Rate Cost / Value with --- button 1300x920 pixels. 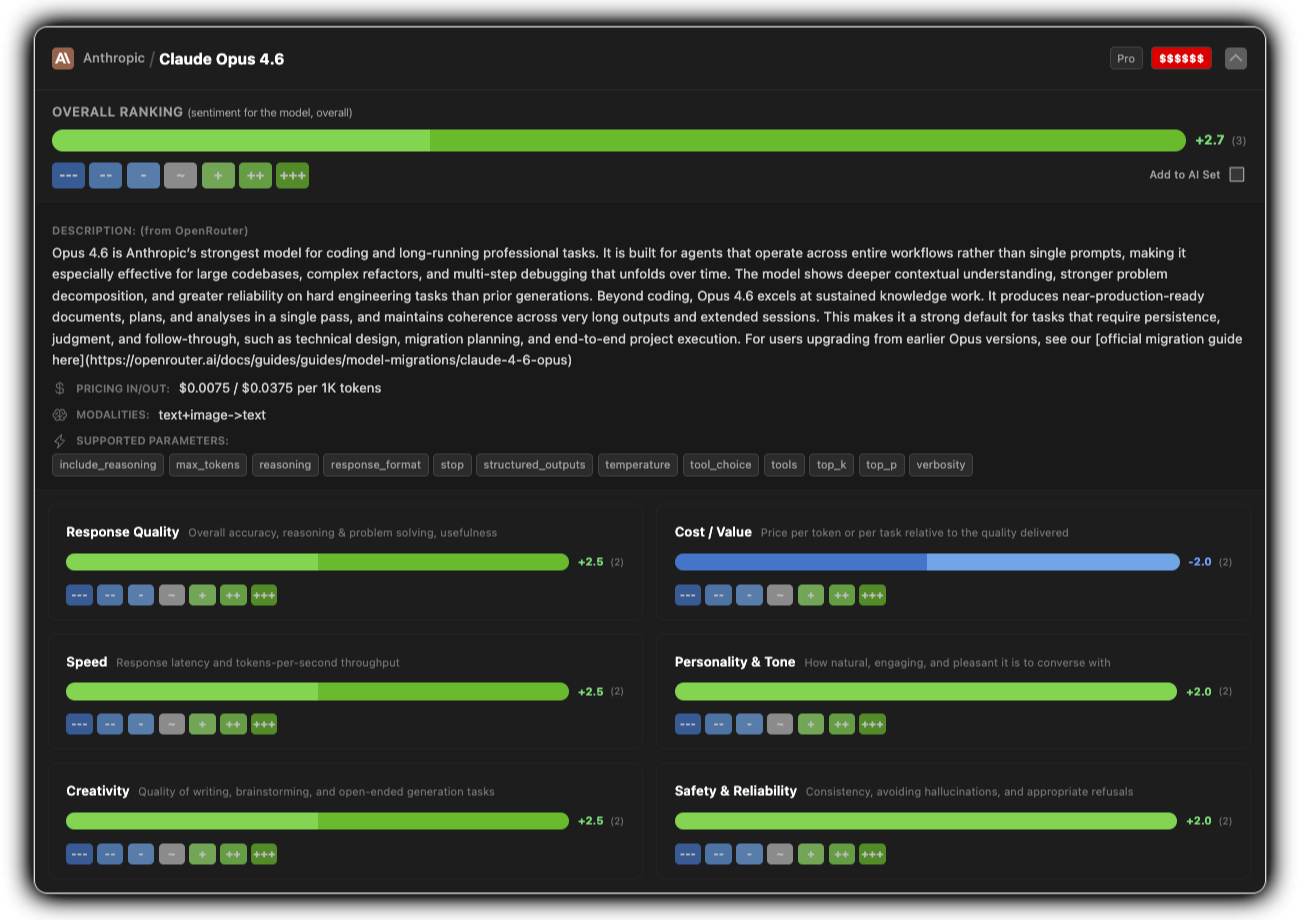click(688, 595)
